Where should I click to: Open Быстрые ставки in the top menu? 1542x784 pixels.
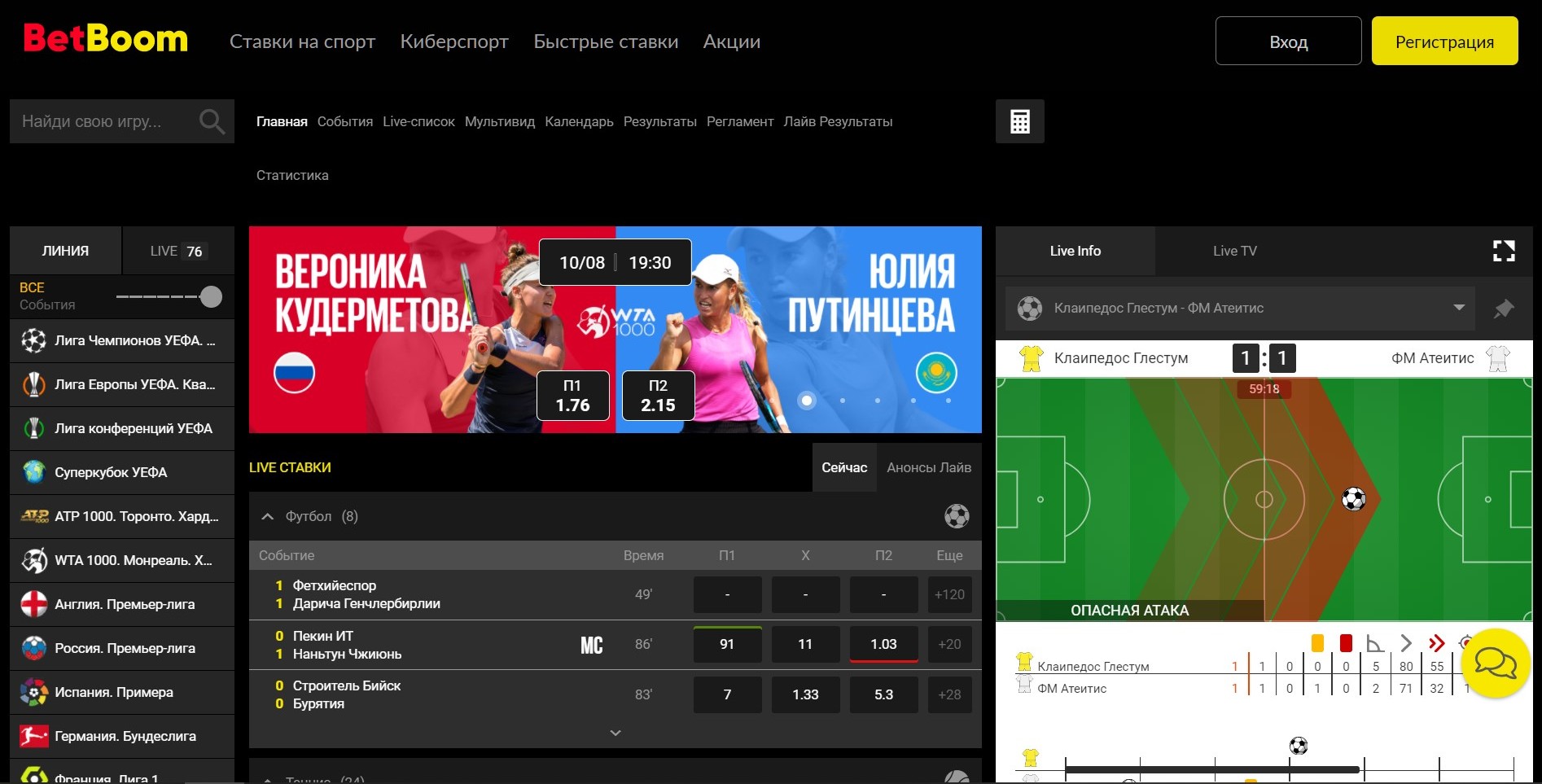tap(606, 42)
